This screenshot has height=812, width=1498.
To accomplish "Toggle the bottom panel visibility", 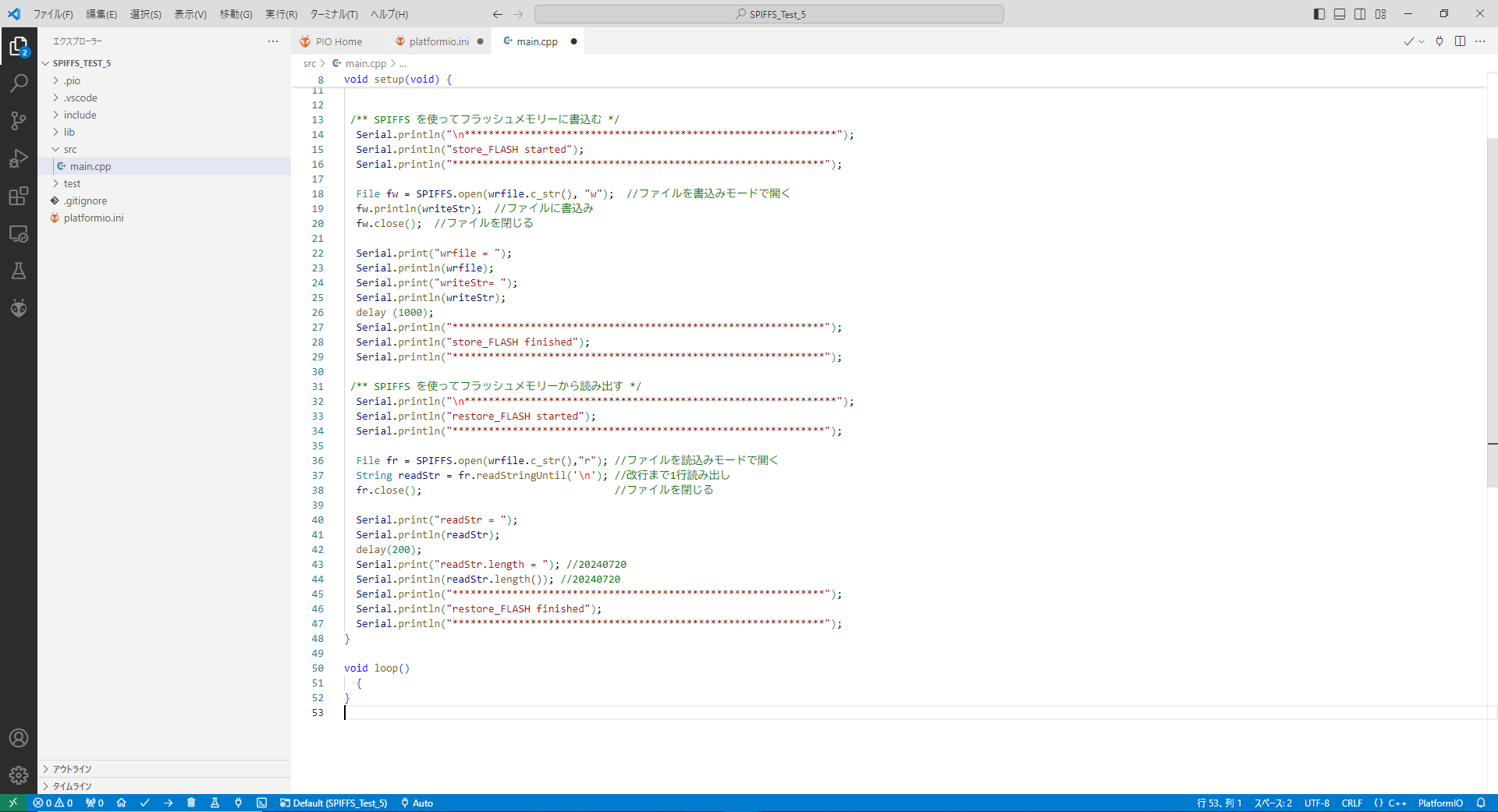I will click(1340, 14).
